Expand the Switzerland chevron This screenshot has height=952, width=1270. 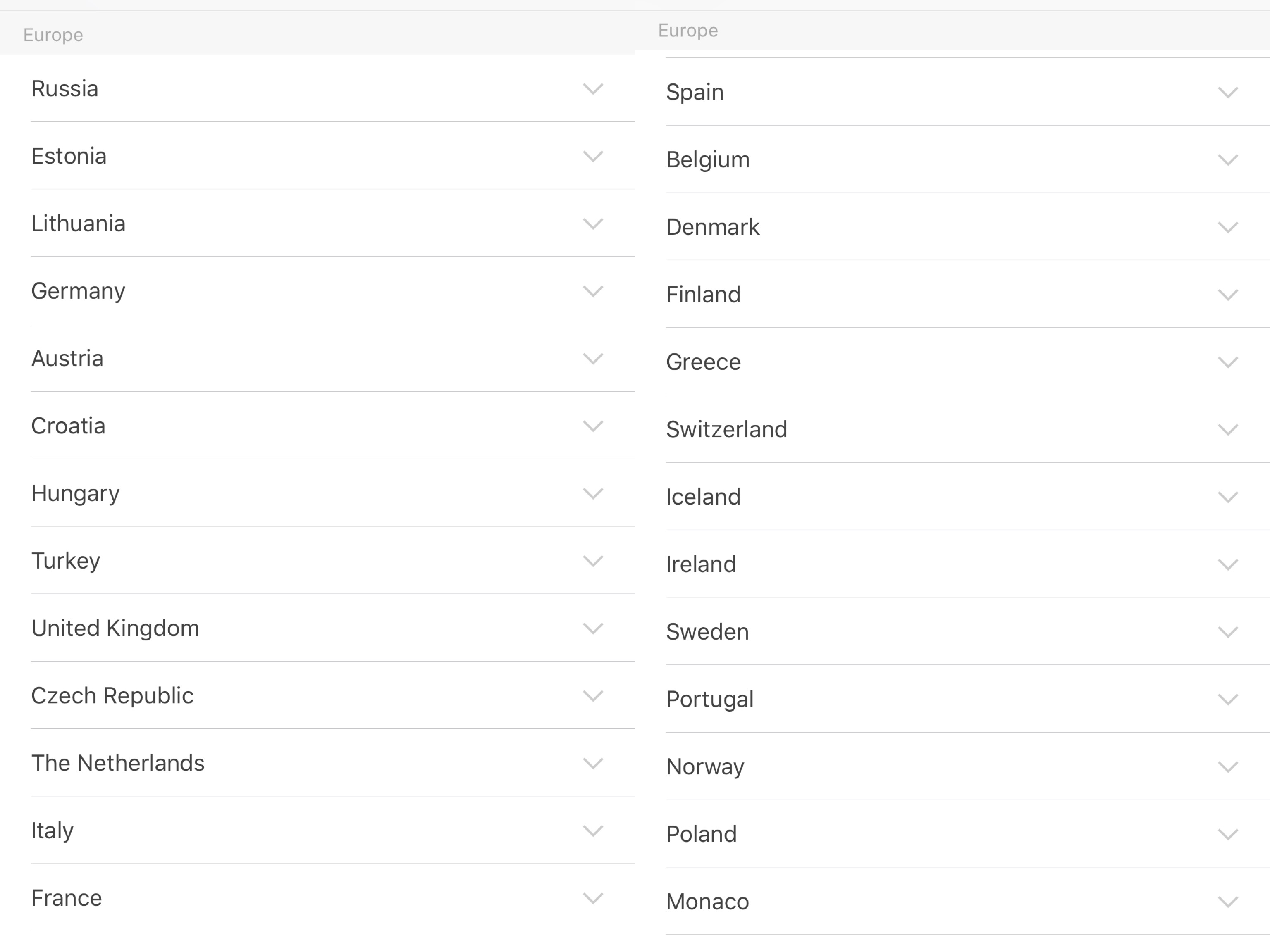pyautogui.click(x=1227, y=430)
